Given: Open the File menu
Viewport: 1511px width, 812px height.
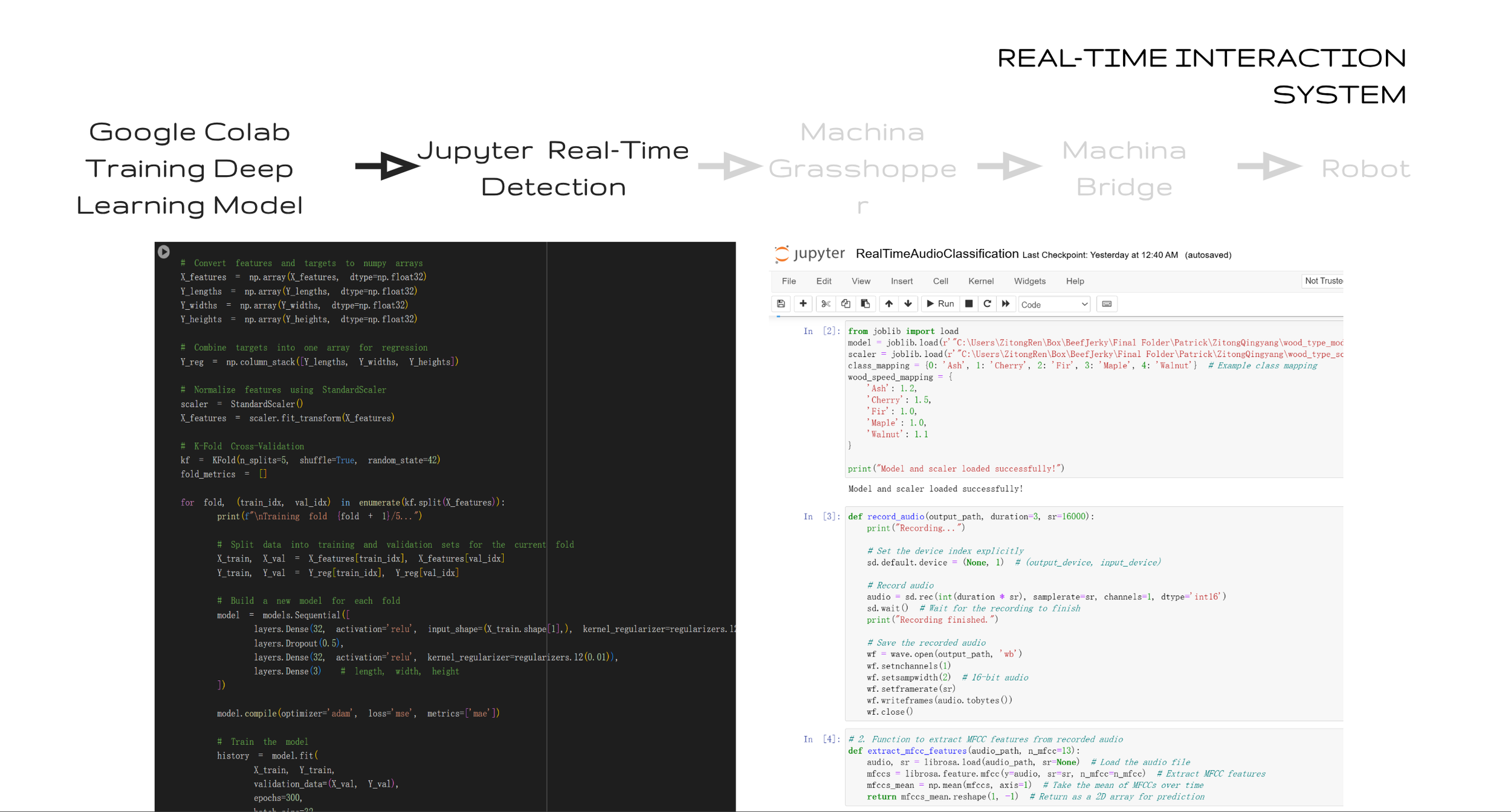Looking at the screenshot, I should click(x=789, y=281).
